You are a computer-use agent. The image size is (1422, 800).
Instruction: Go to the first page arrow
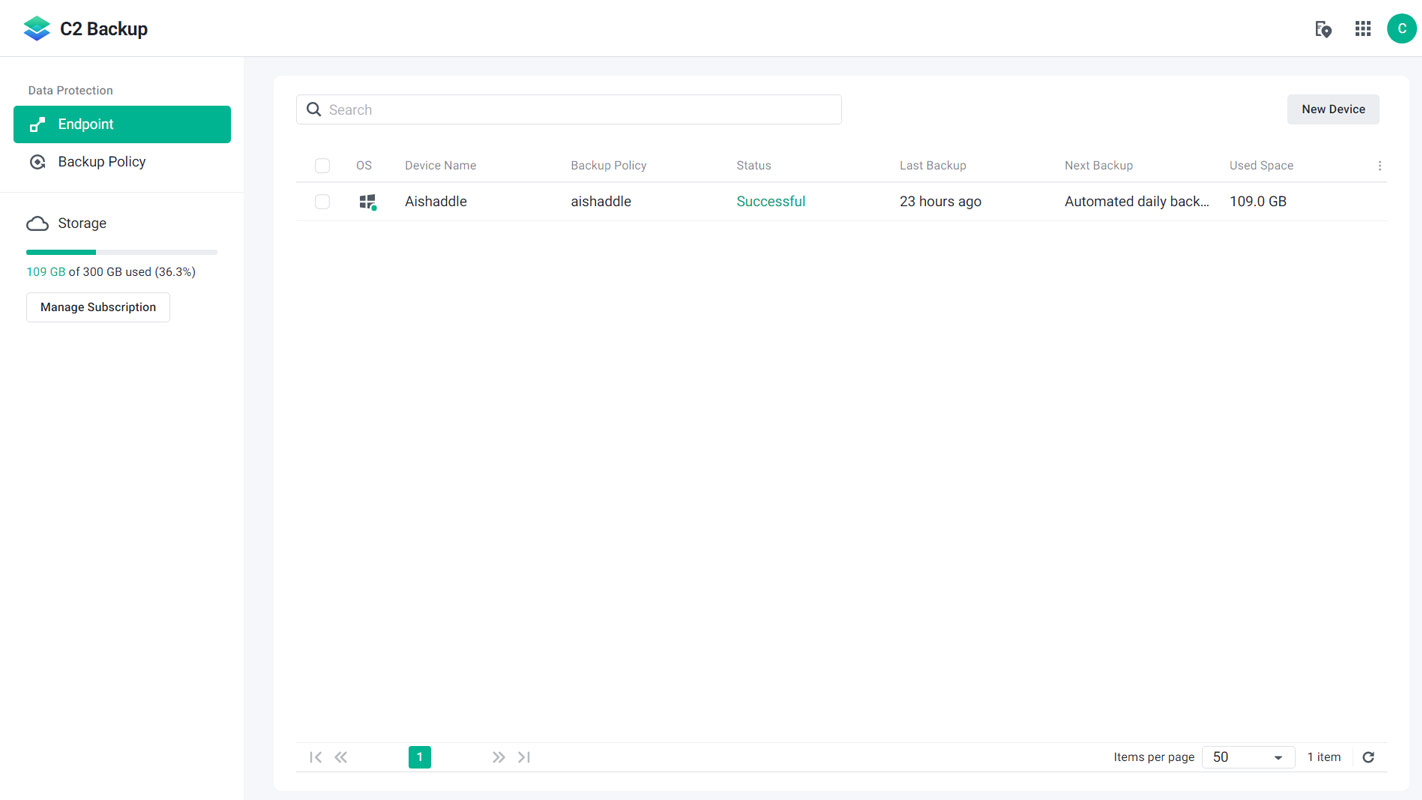pos(316,758)
